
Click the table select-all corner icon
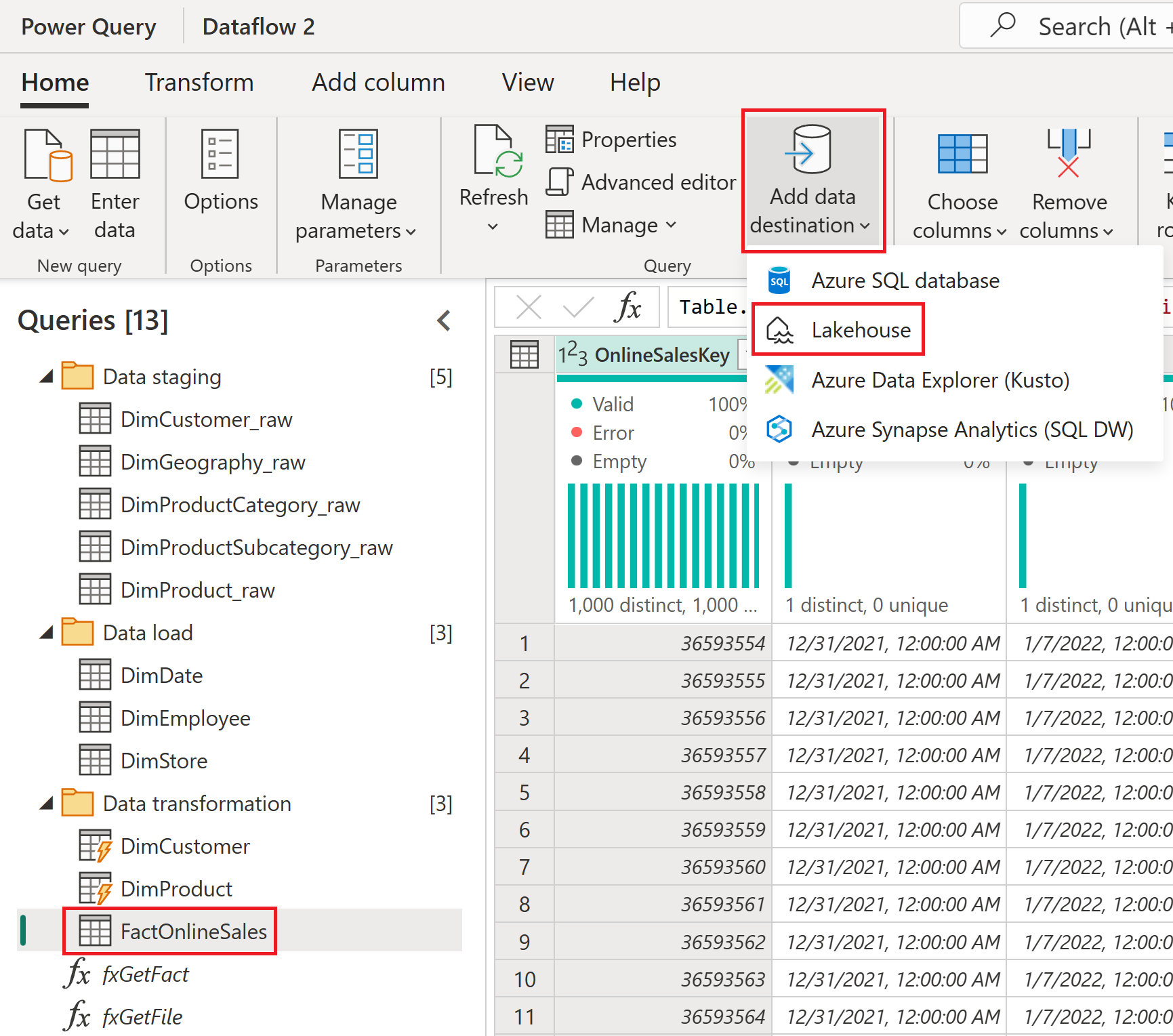pos(524,354)
